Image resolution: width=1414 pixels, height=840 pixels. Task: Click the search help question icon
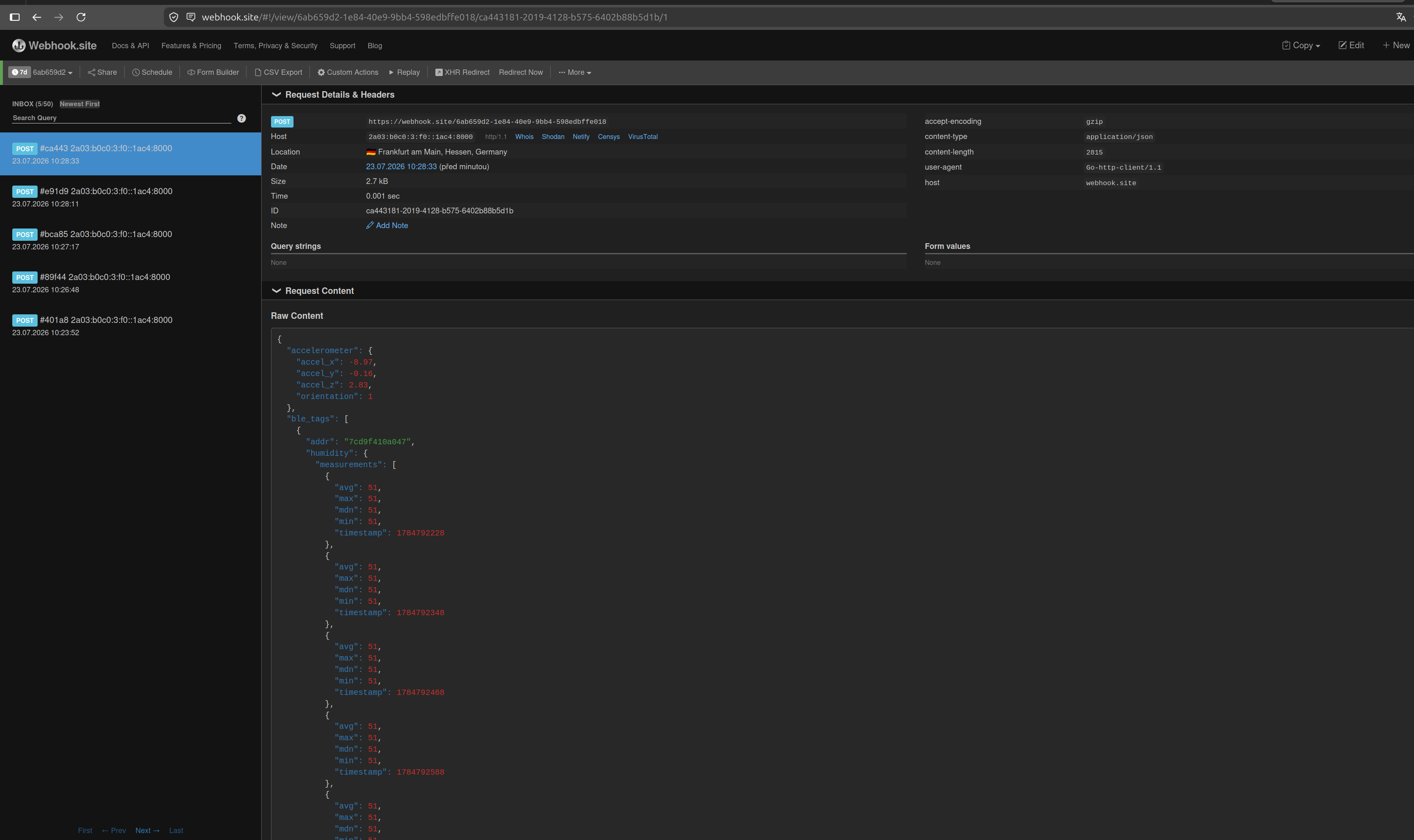point(242,118)
